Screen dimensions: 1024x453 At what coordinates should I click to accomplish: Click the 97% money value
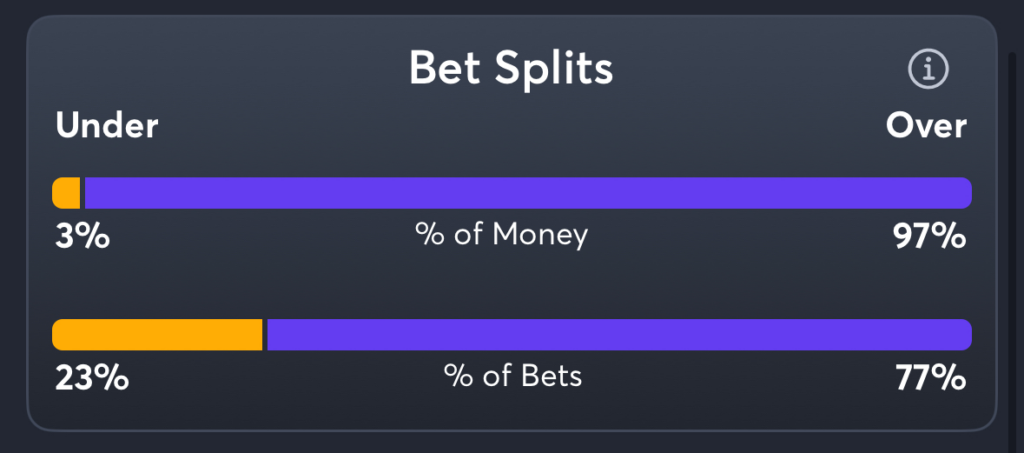(x=929, y=236)
